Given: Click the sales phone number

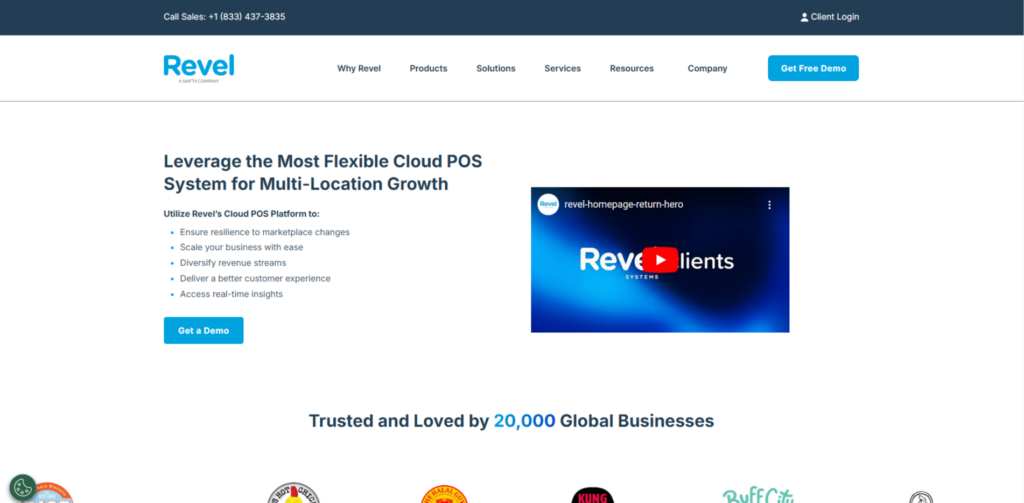Looking at the screenshot, I should click(x=246, y=17).
